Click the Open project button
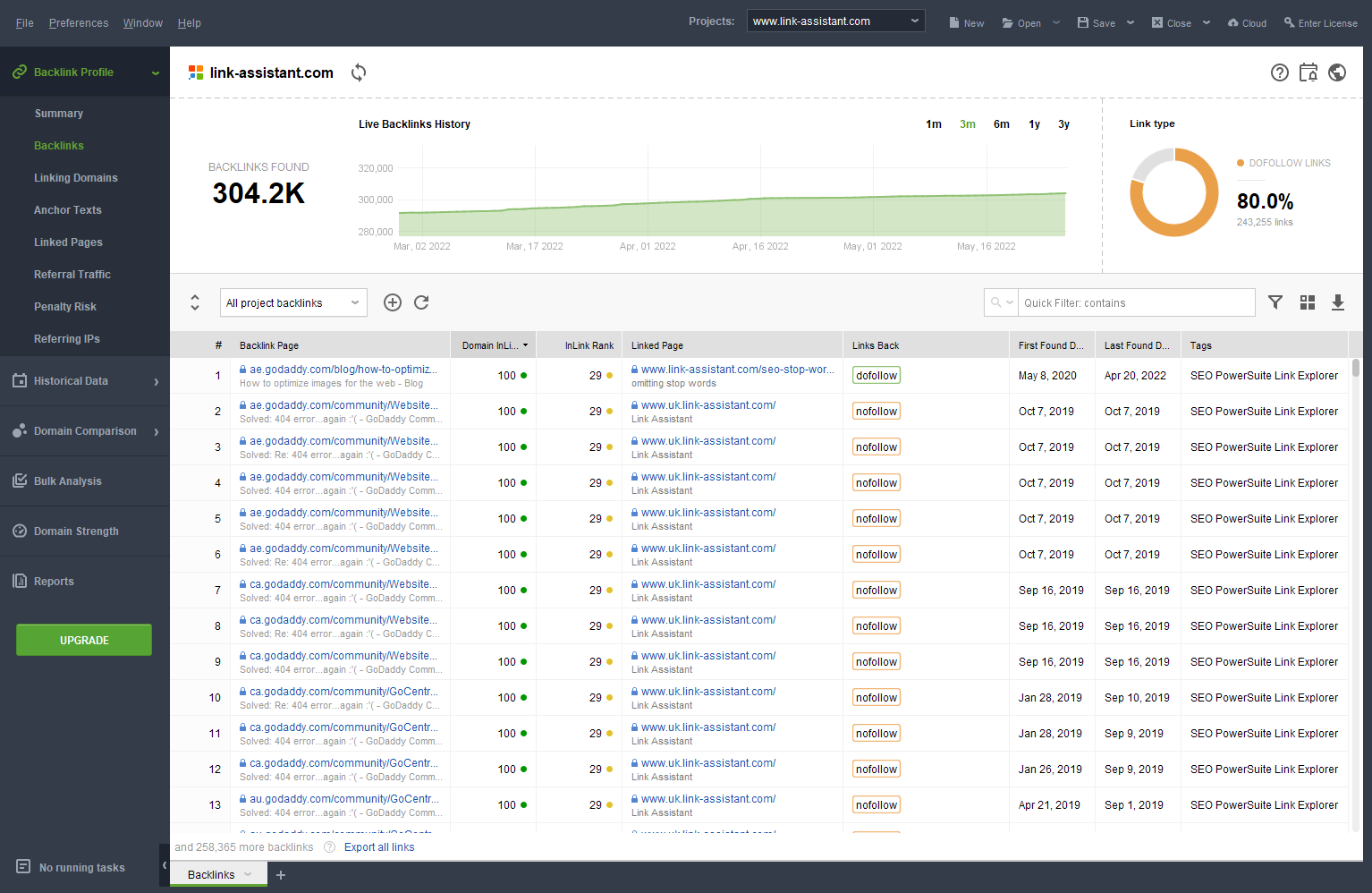This screenshot has height=893, width=1372. (x=1021, y=22)
